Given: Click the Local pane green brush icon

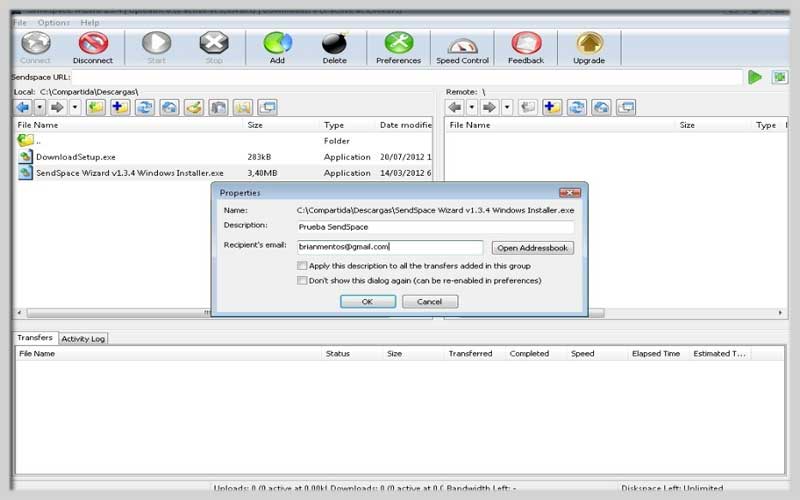Looking at the screenshot, I should coord(194,107).
